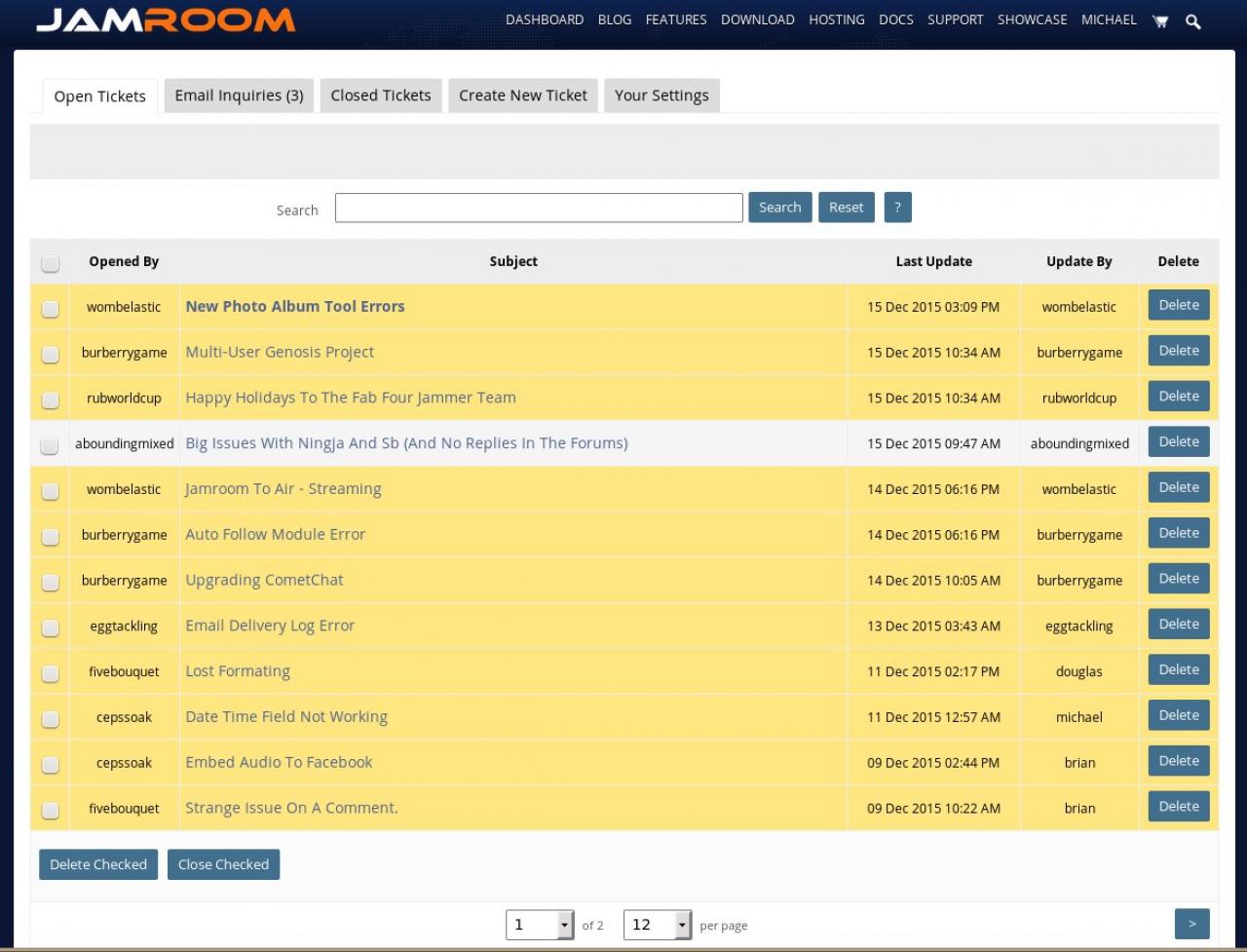Screen dimensions: 1247x952
Task: Open DOCS in the top navigation
Action: pos(895,19)
